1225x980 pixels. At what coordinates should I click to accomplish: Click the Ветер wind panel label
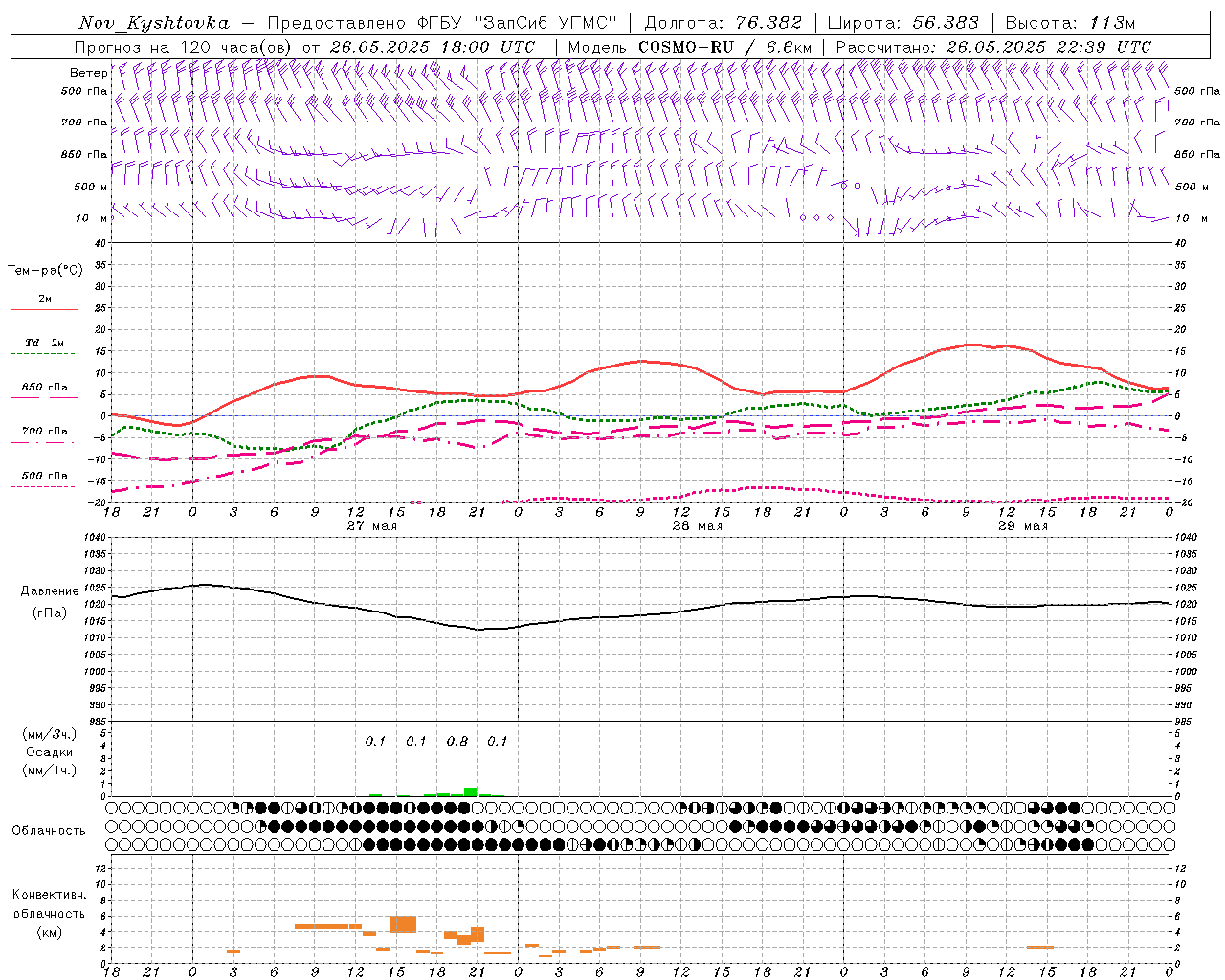[88, 73]
